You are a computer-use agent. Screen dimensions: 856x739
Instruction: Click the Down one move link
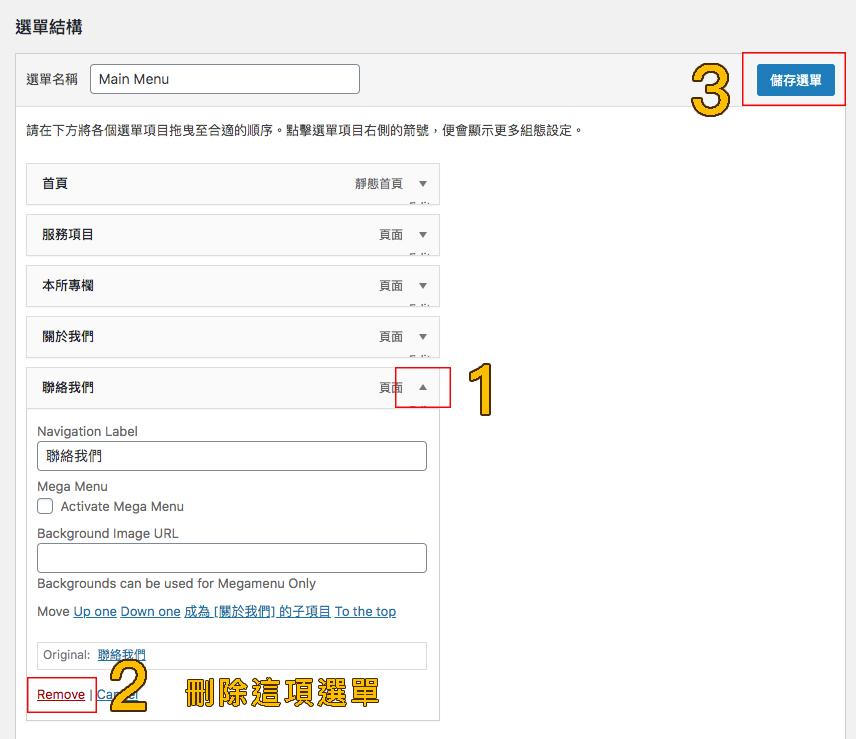[150, 611]
